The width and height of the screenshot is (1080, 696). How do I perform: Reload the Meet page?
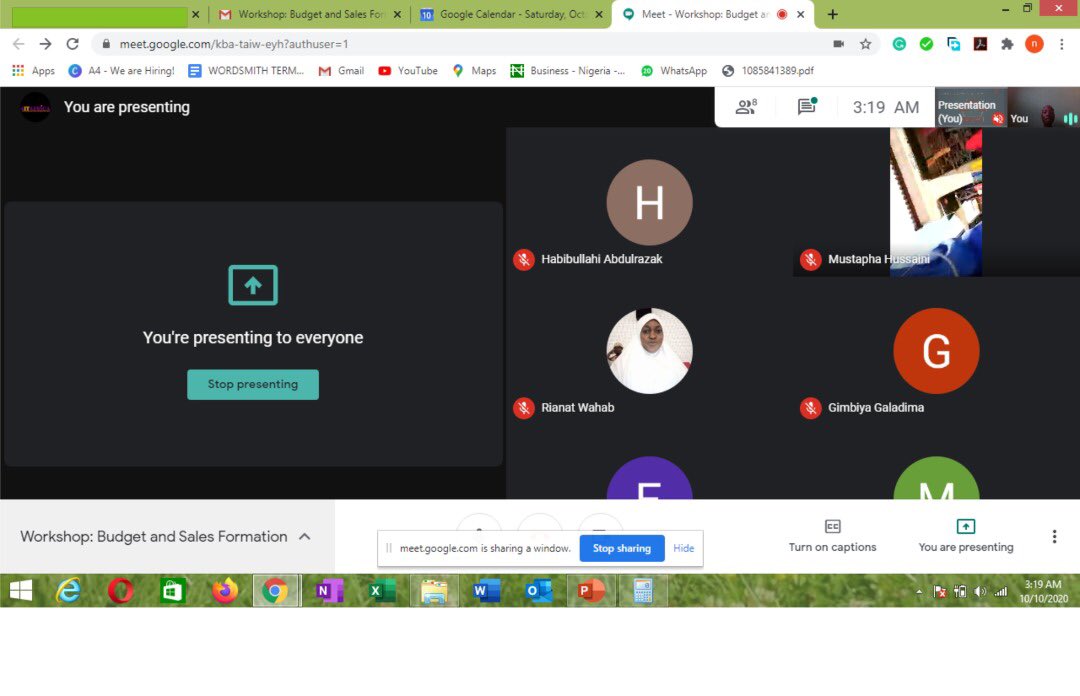click(x=72, y=44)
